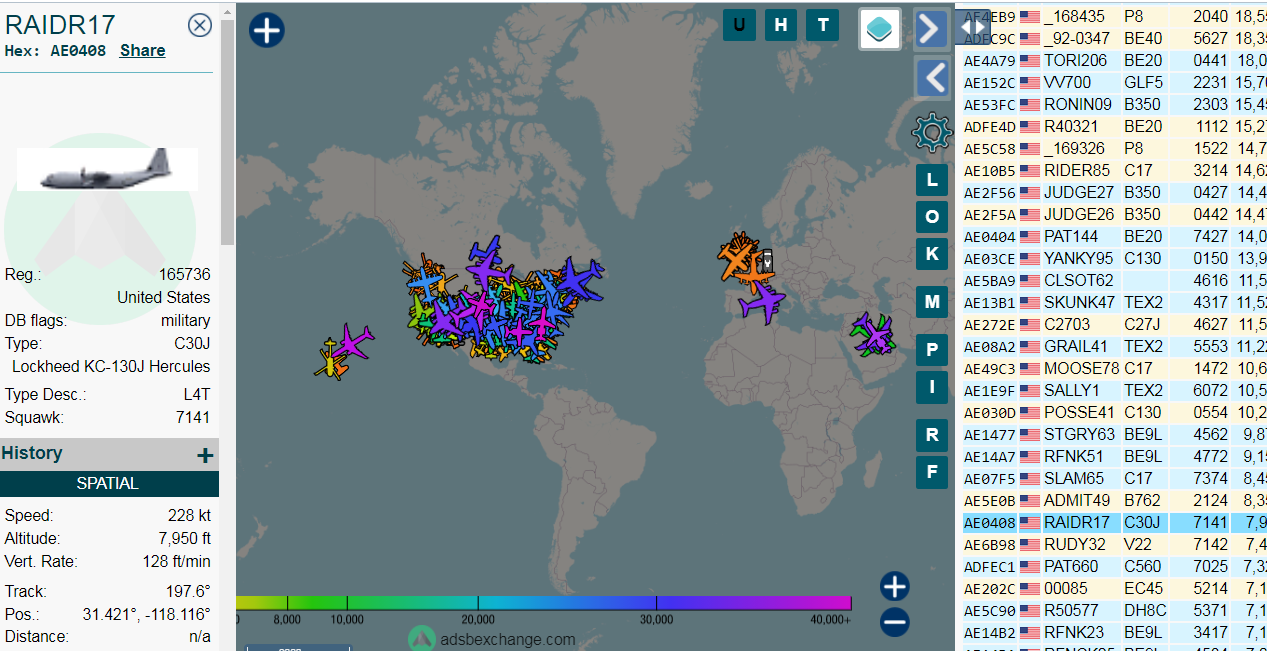Open map settings gear
Image resolution: width=1267 pixels, height=651 pixels.
pyautogui.click(x=931, y=131)
